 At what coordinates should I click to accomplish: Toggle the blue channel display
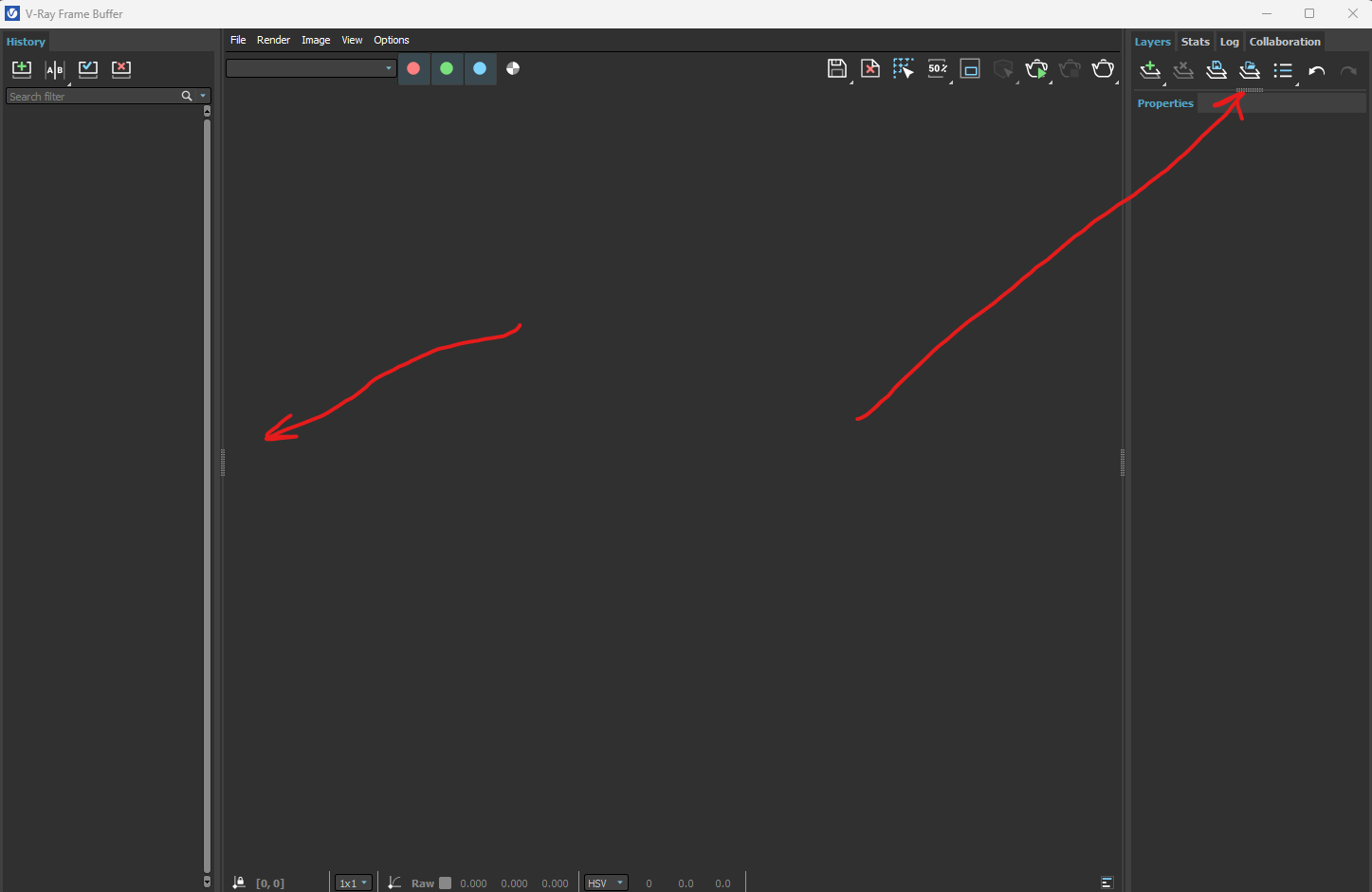pyautogui.click(x=480, y=68)
